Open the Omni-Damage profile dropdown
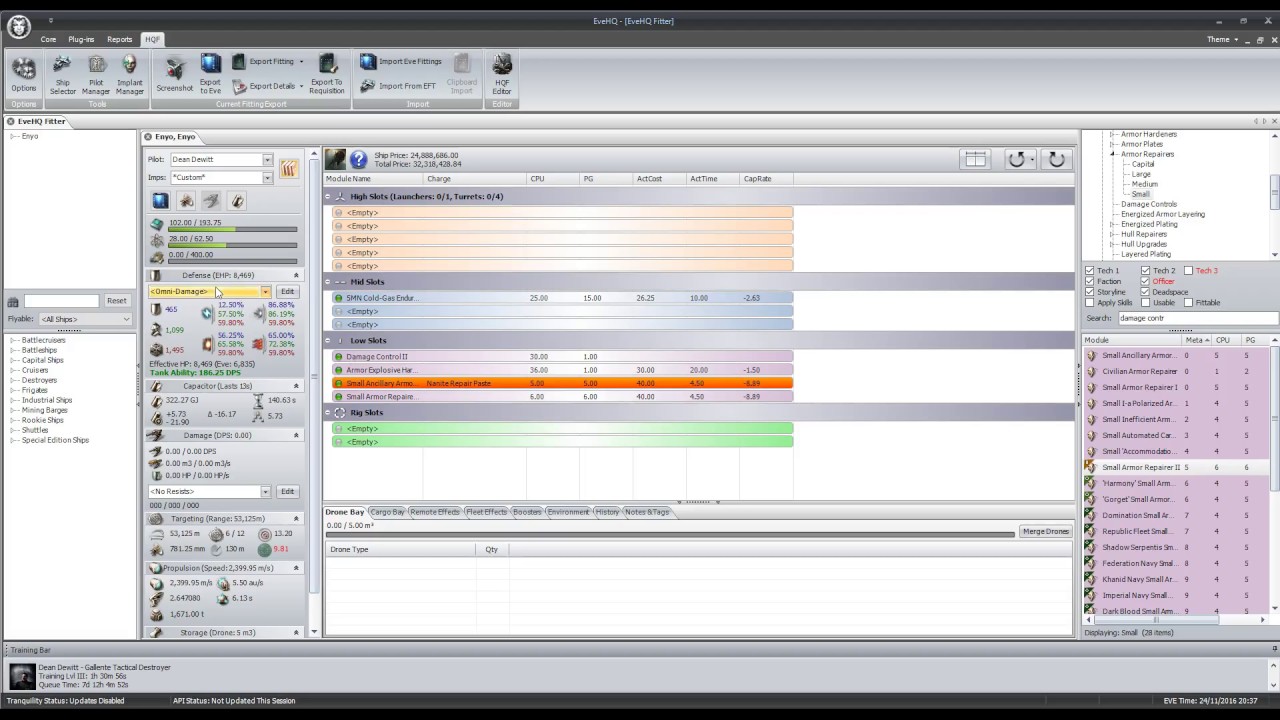1280x720 pixels. [265, 292]
